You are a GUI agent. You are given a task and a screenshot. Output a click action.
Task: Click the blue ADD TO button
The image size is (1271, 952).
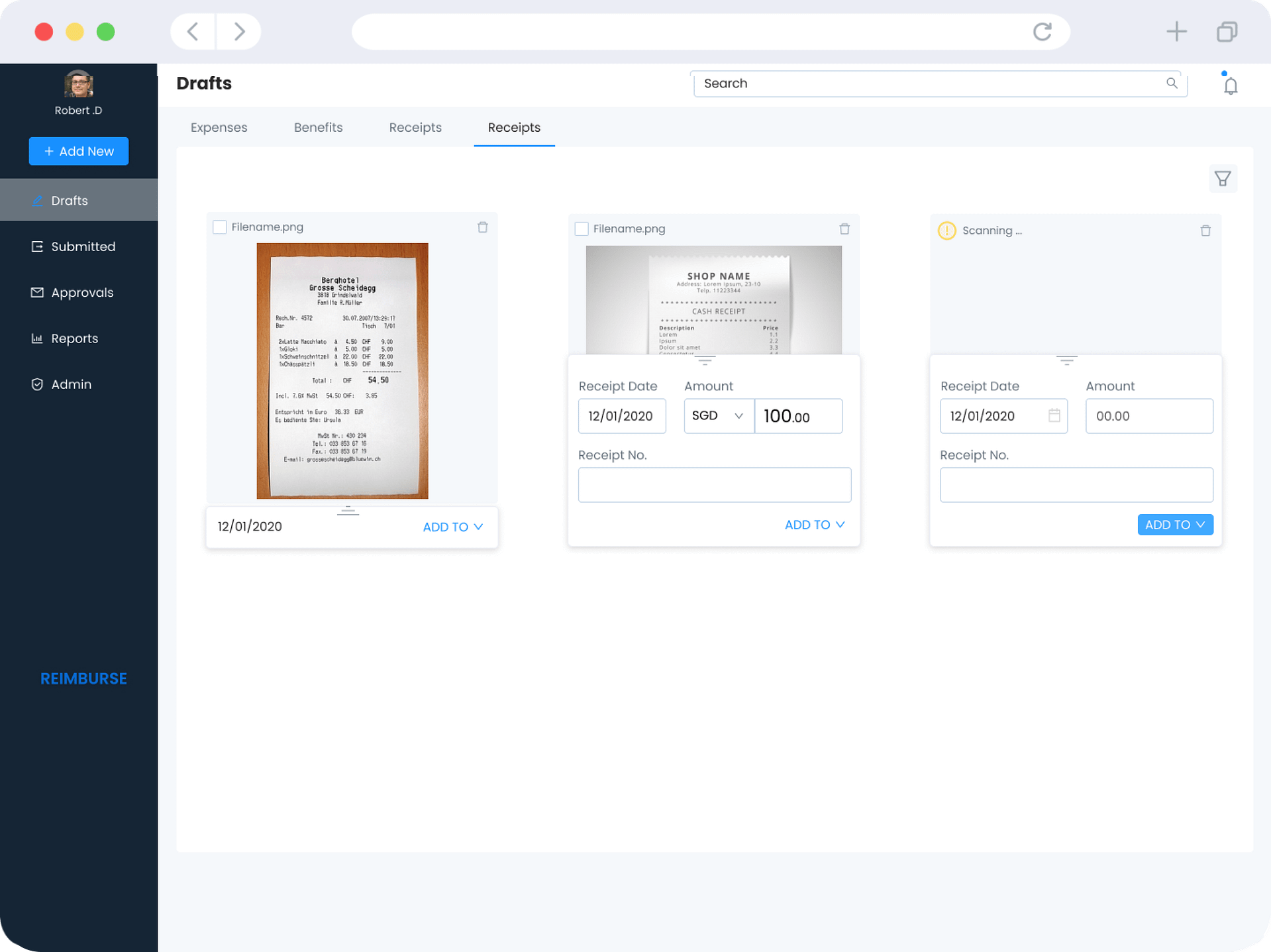(x=1174, y=525)
